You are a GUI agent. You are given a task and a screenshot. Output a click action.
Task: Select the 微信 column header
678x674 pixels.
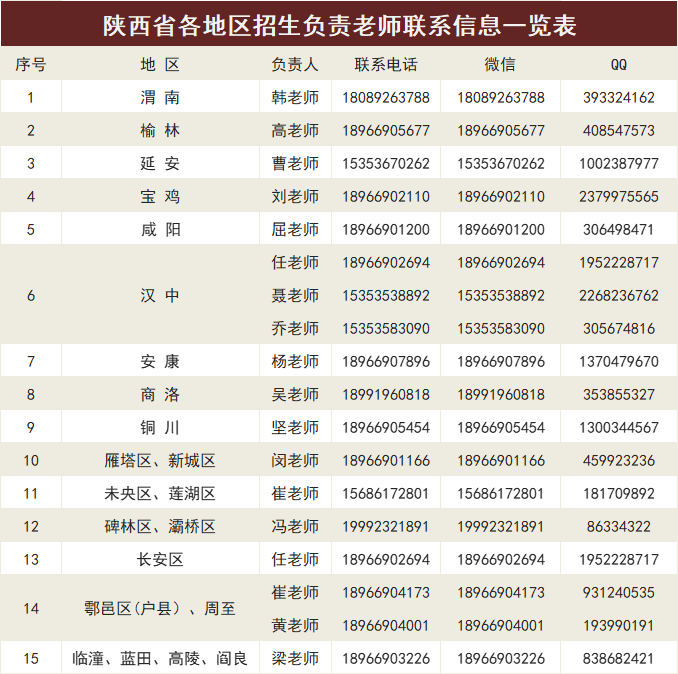click(x=501, y=65)
